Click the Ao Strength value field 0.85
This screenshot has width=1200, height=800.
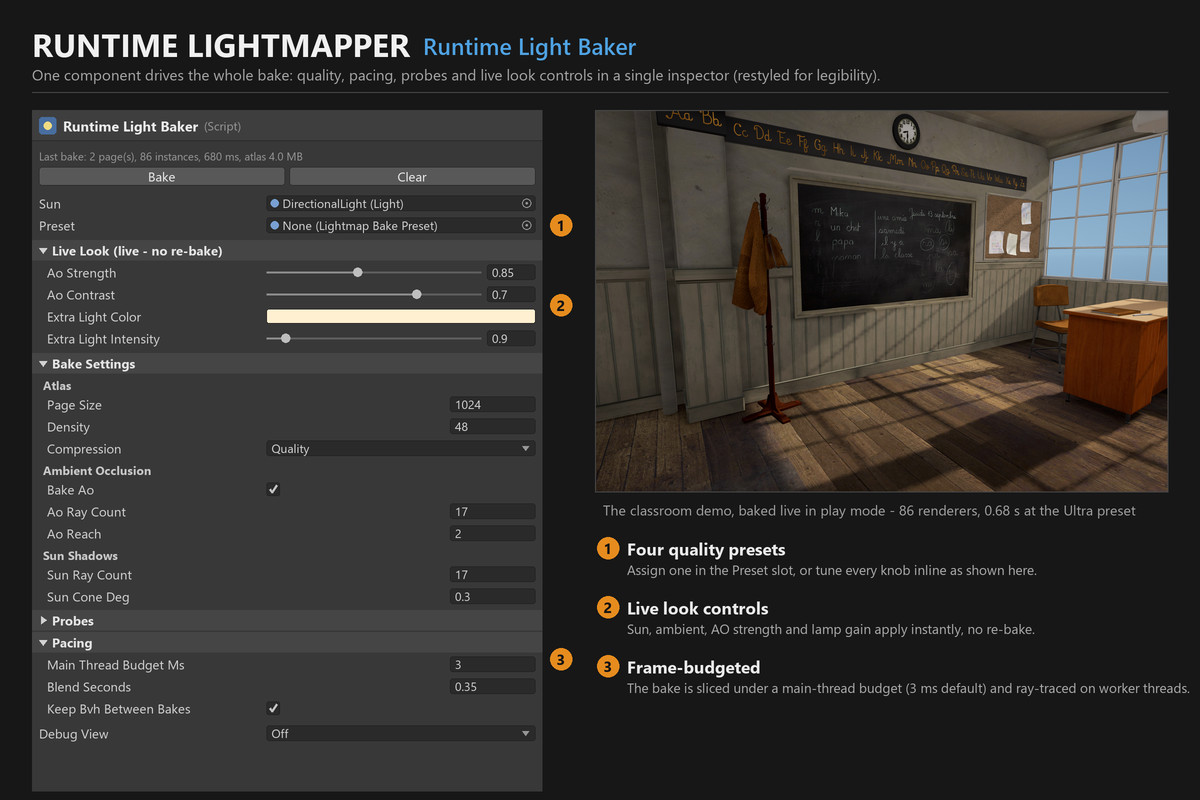tap(511, 272)
